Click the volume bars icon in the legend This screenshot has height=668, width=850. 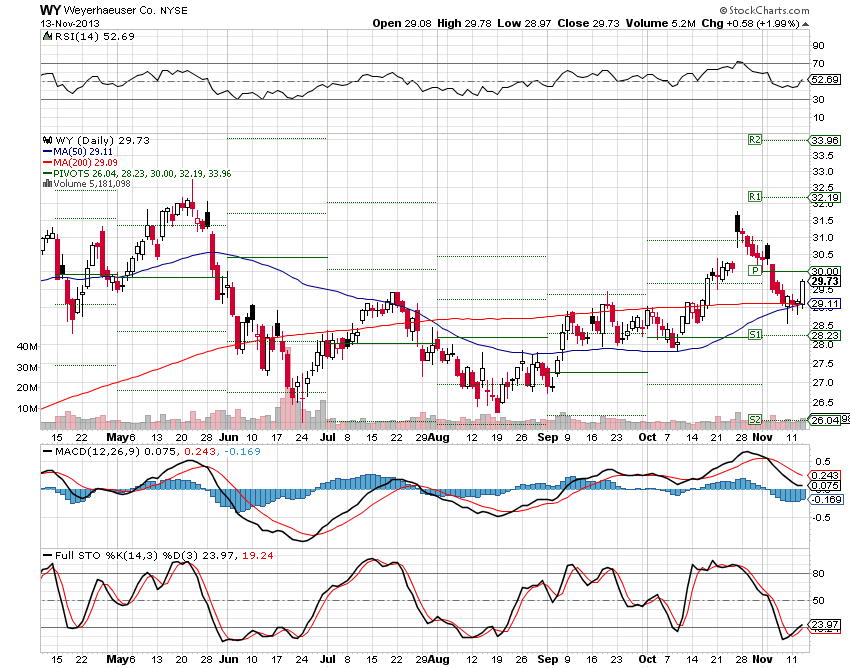coord(48,184)
